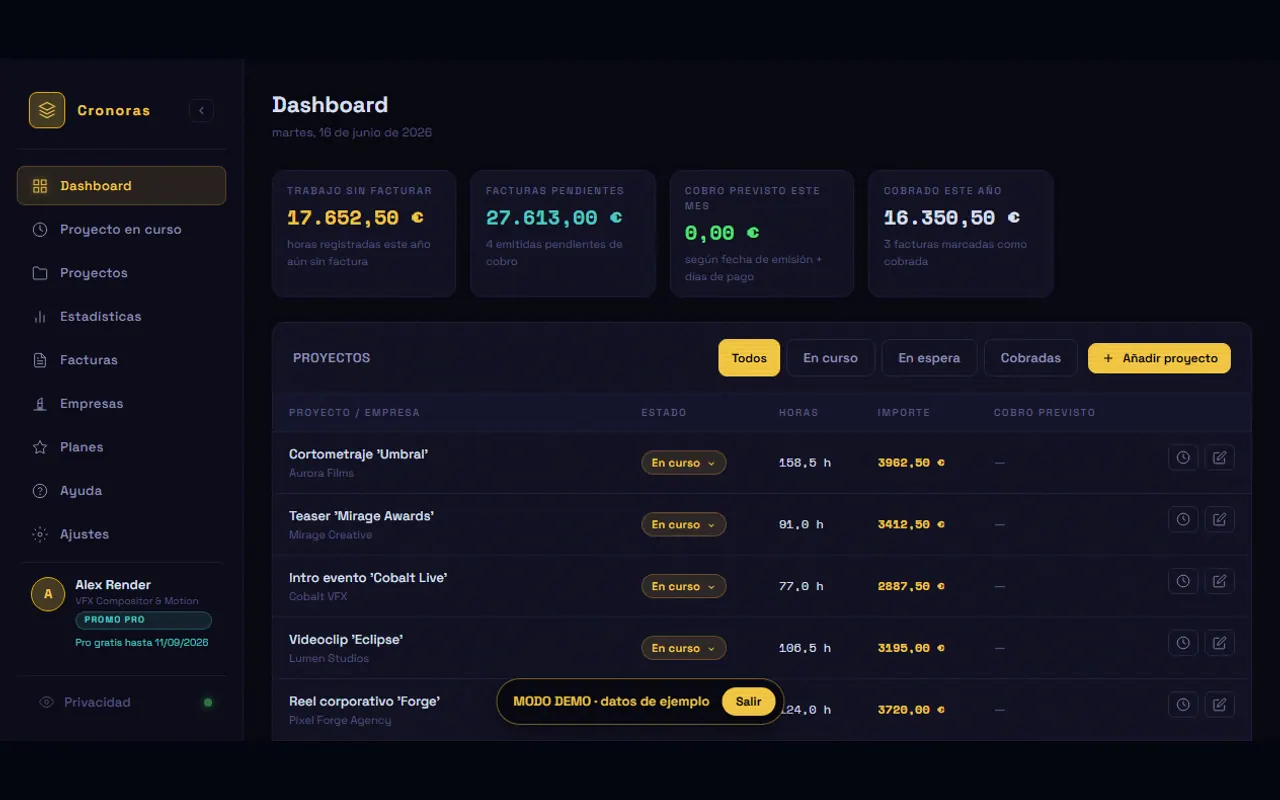Click the Cobro previsto este mes card
Screen dimensions: 1280x800
[762, 234]
